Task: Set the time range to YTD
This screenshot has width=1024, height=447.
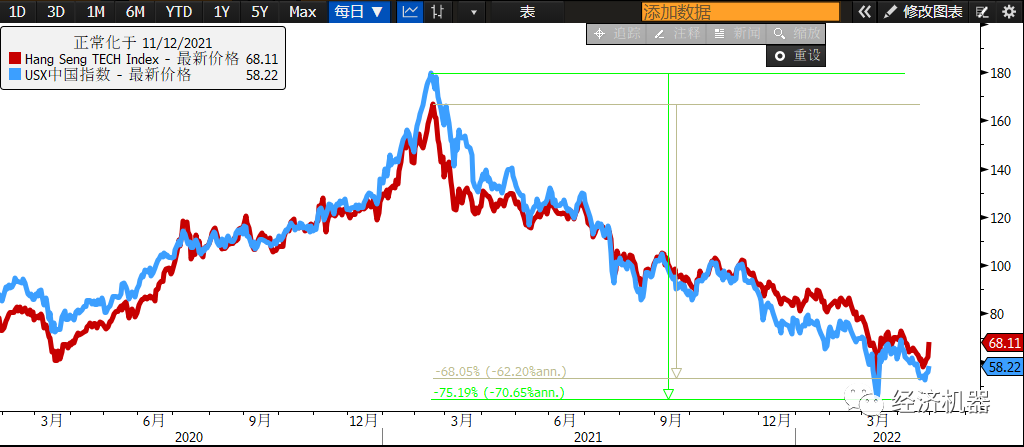Action: pos(179,12)
